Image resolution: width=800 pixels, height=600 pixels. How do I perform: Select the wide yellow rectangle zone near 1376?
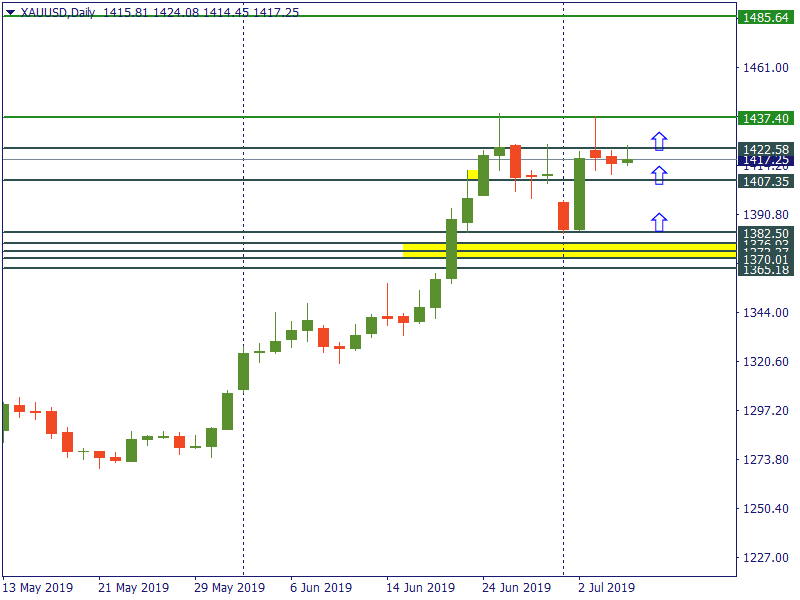coord(569,251)
